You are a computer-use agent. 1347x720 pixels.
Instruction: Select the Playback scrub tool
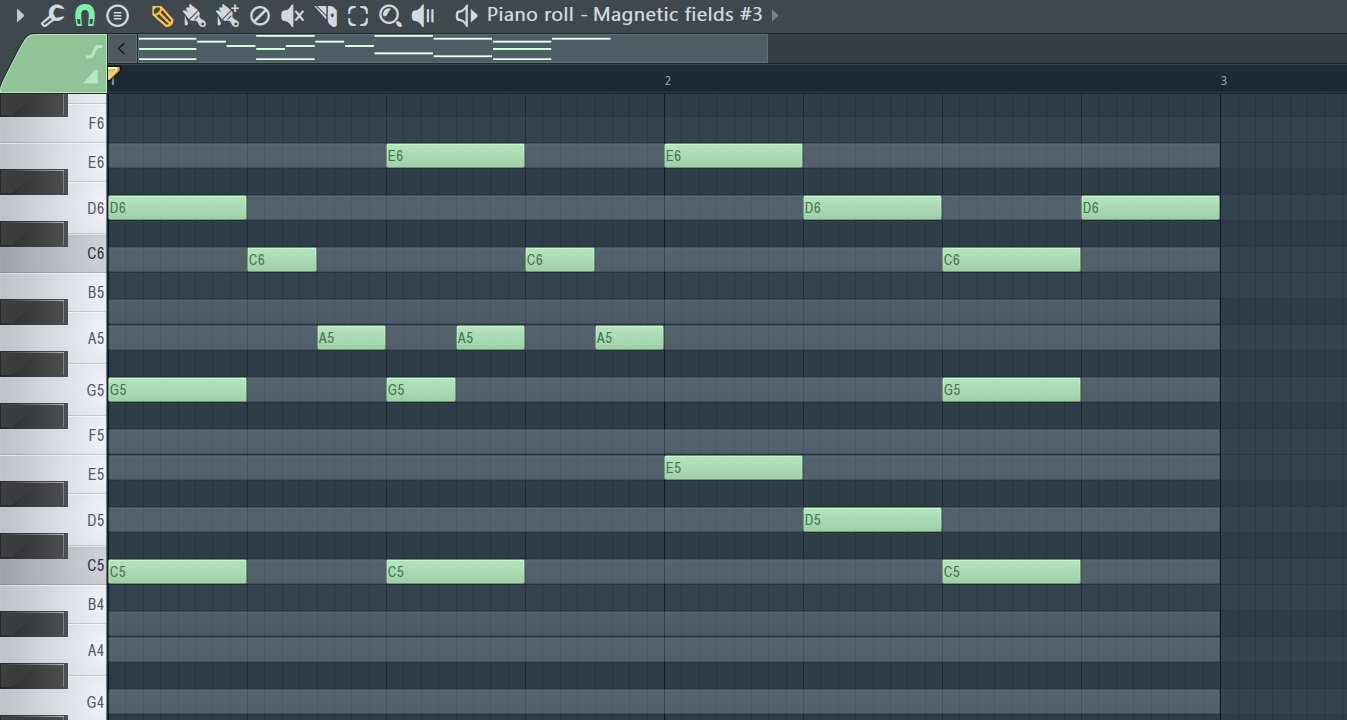(x=423, y=15)
